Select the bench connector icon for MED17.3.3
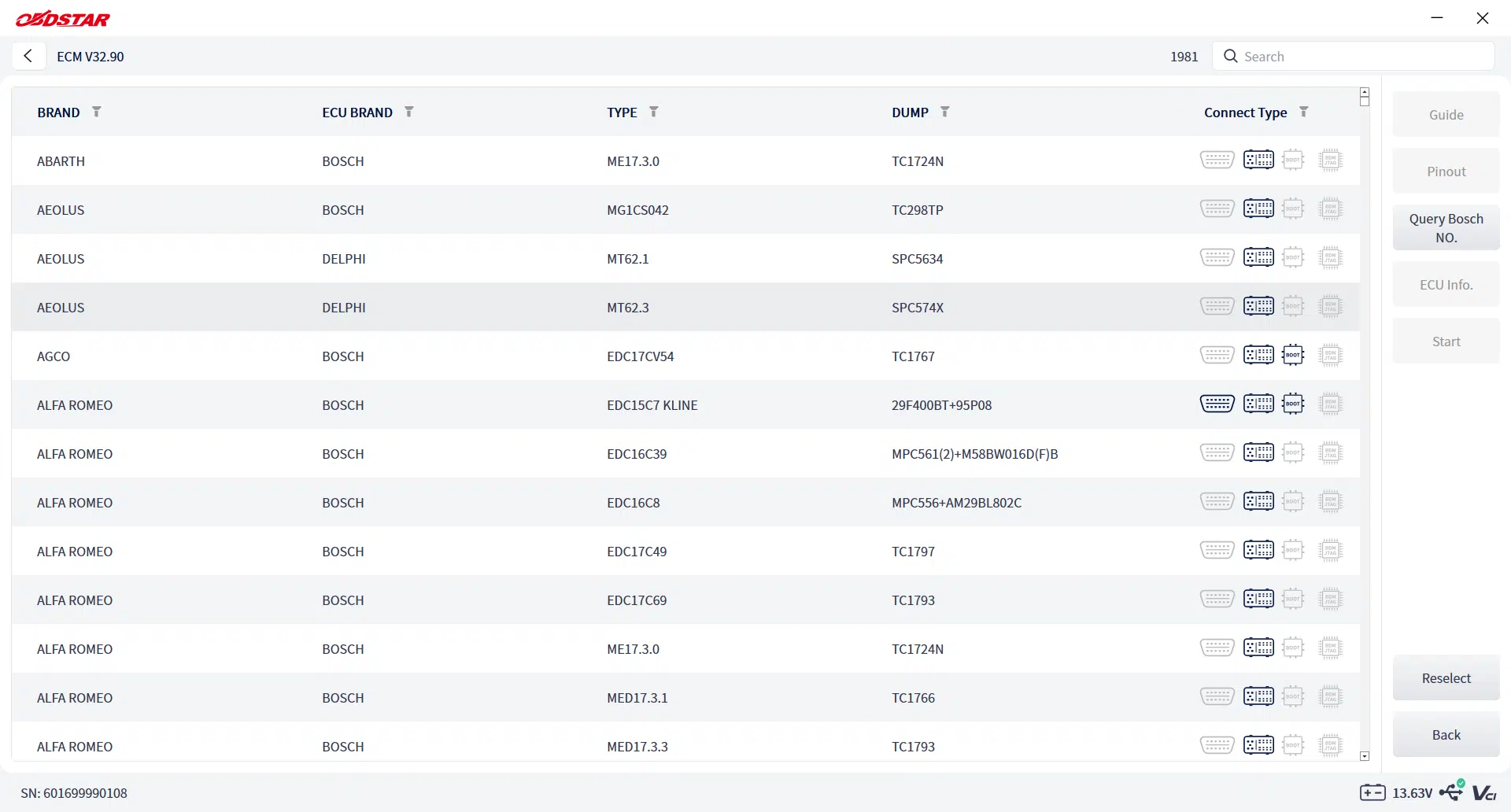This screenshot has height=812, width=1511. pos(1258,745)
